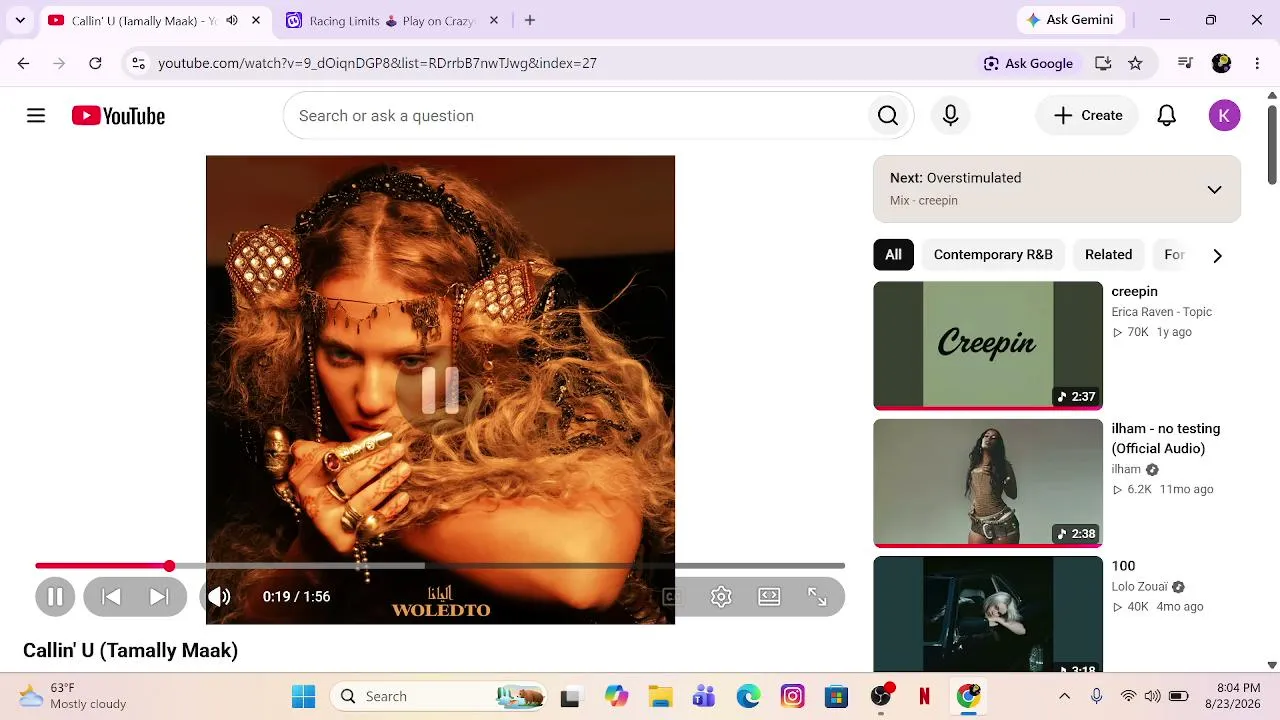Open the weather widget showing 63°F

pos(72,696)
